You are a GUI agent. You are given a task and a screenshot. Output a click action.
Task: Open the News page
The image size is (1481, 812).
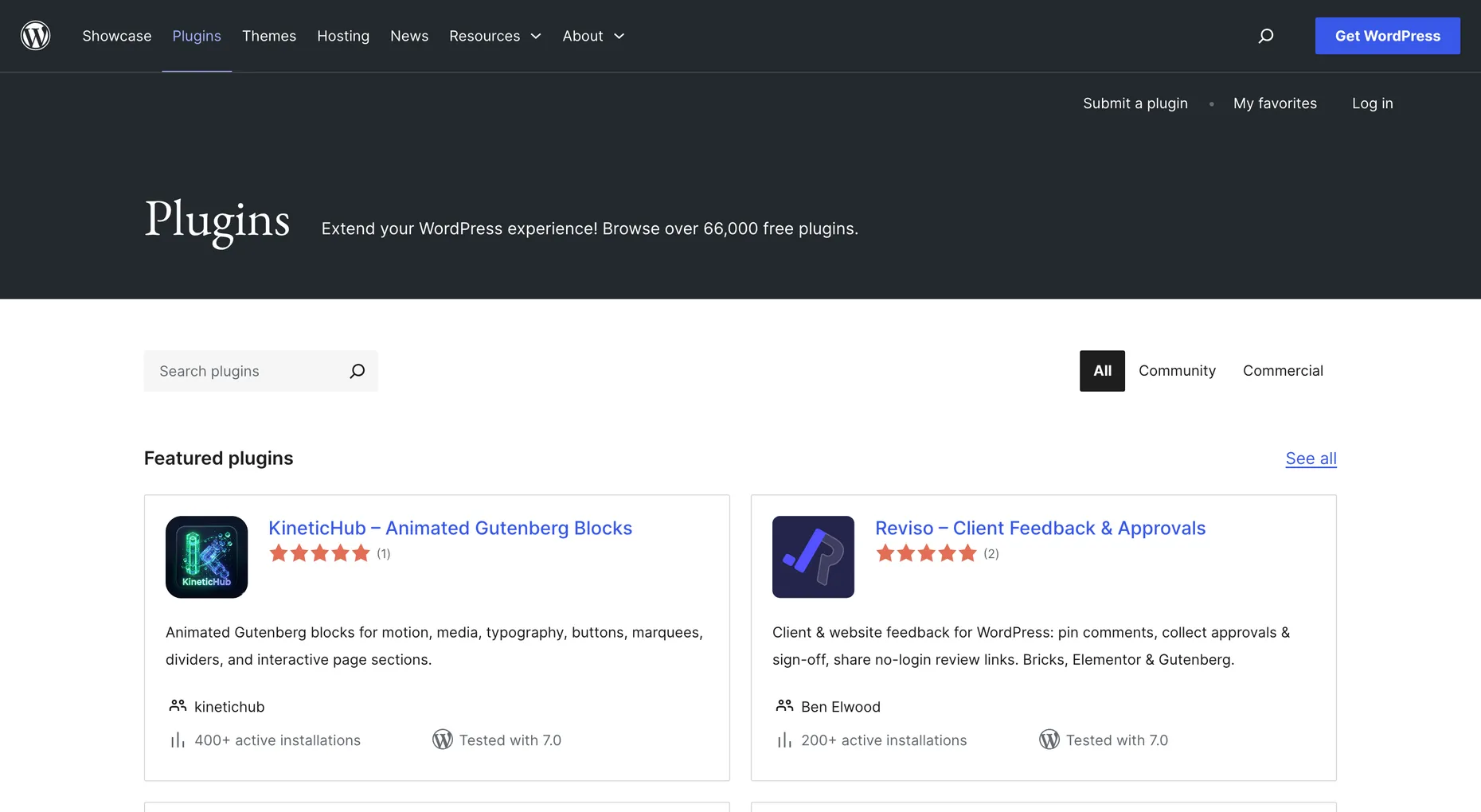click(x=409, y=36)
